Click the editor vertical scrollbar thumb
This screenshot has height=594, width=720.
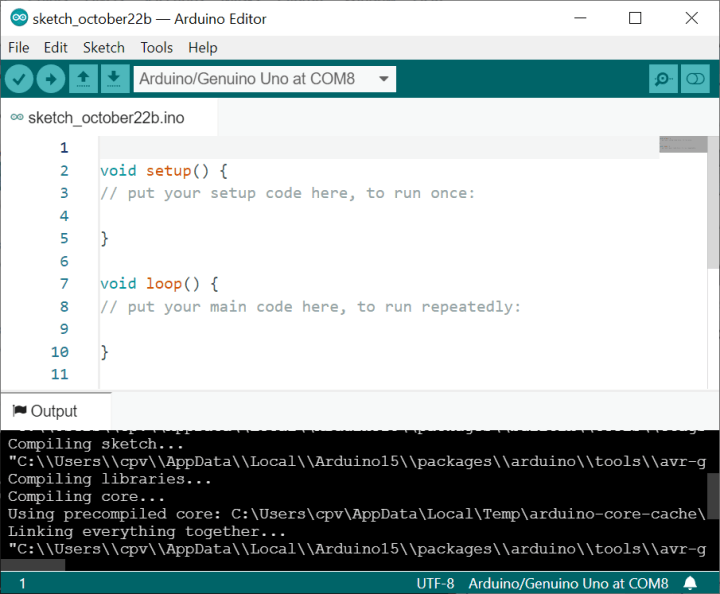pos(713,202)
